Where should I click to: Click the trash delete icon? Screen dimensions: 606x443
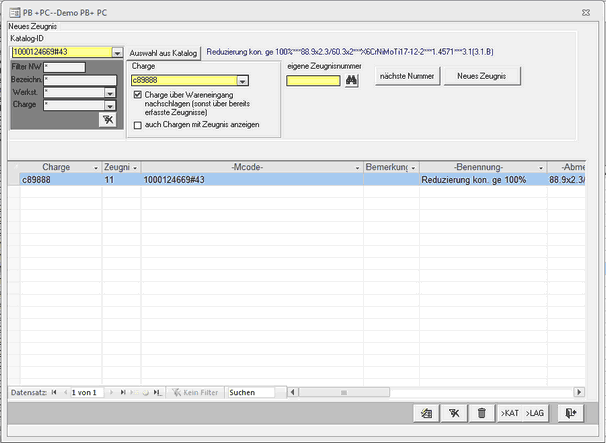pos(481,412)
